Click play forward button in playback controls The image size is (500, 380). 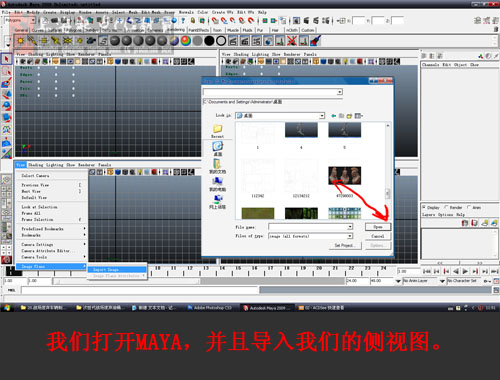coord(465,271)
